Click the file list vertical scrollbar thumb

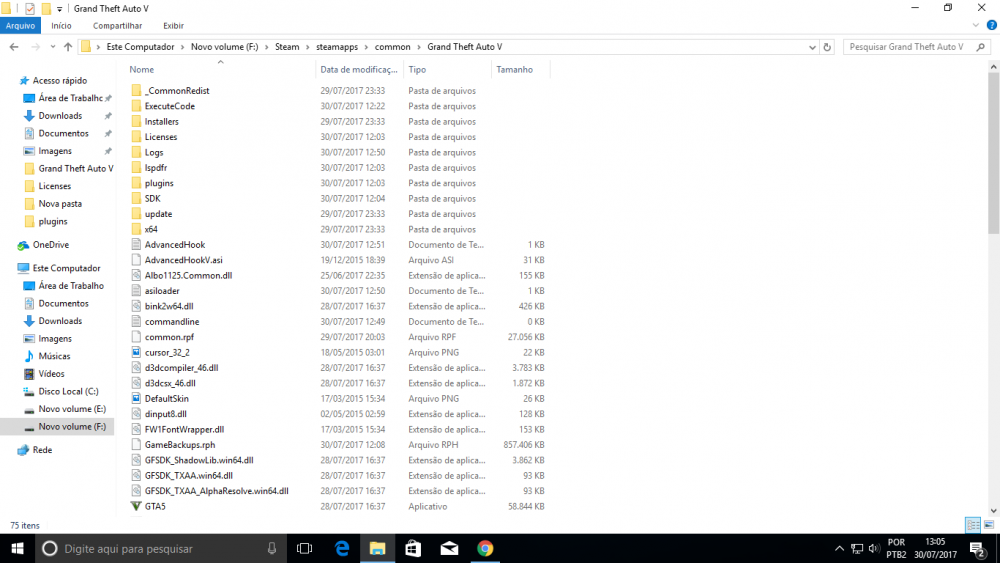click(x=993, y=153)
